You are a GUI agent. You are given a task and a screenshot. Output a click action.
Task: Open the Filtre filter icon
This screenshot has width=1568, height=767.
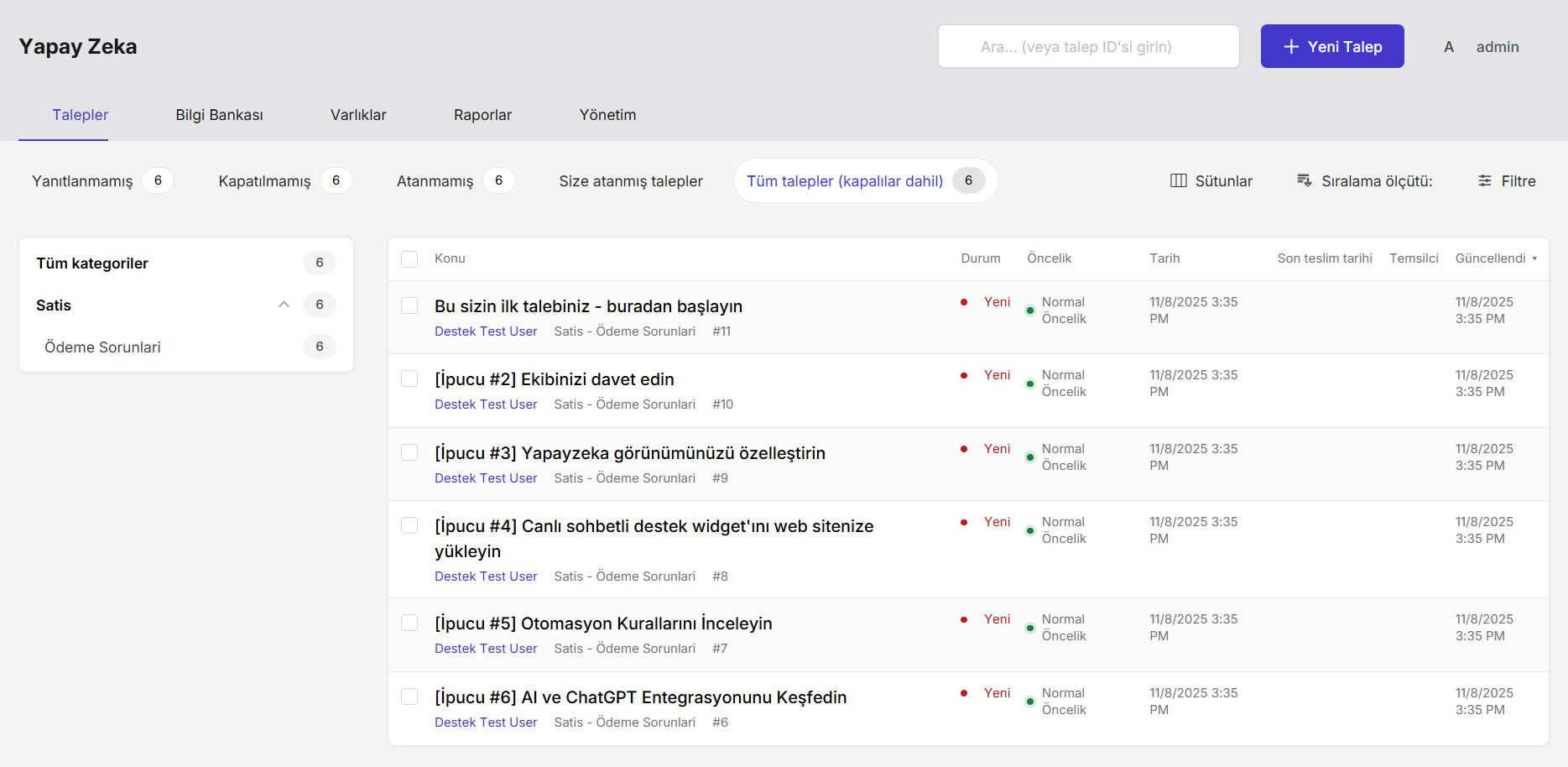[1484, 181]
